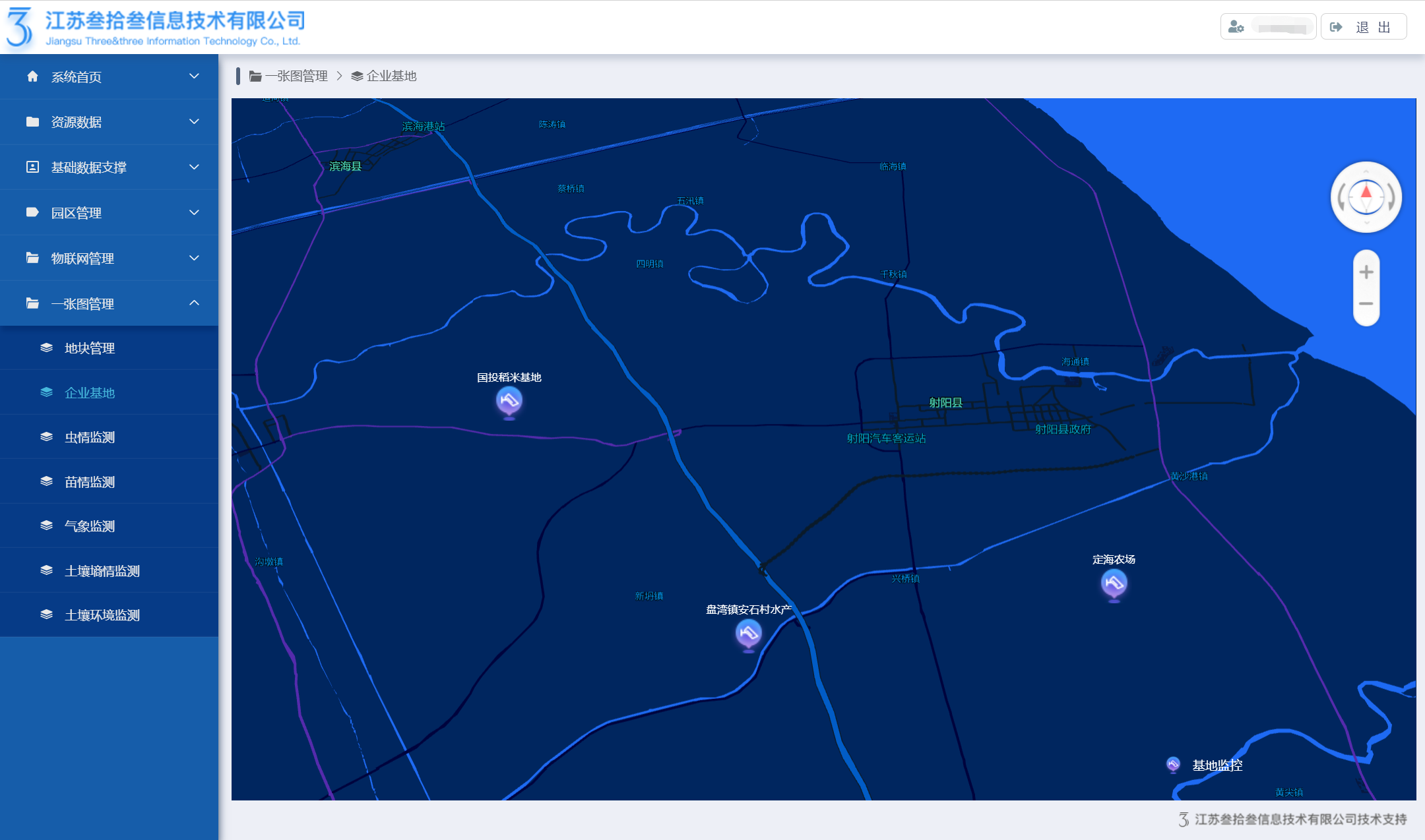1425x840 pixels.
Task: Expand the 系统首页 menu chevron
Action: pos(194,76)
